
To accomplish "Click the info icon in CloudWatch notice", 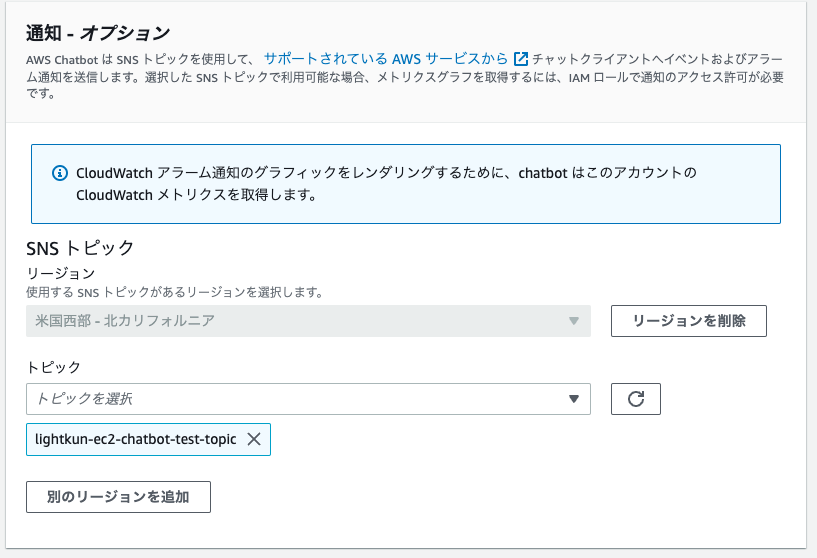I will [x=60, y=173].
